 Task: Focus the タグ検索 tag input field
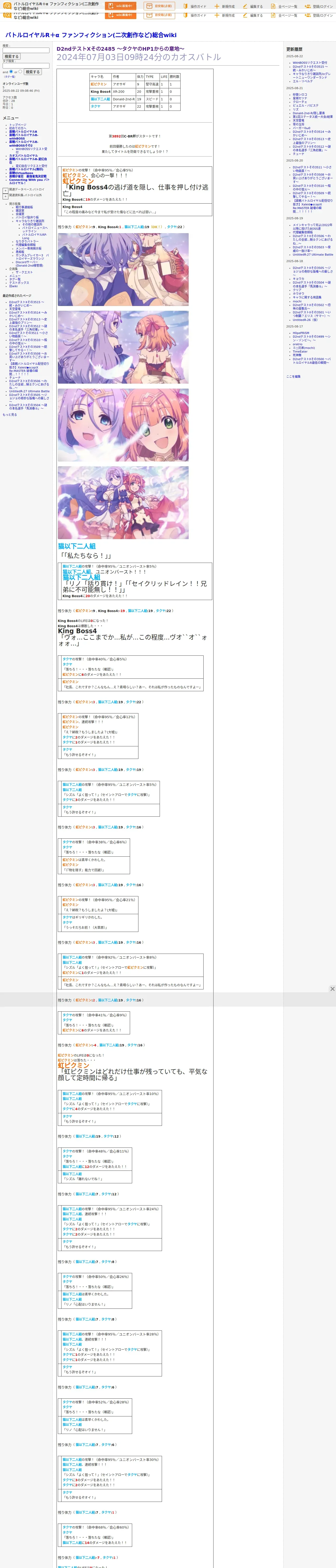click(26, 66)
